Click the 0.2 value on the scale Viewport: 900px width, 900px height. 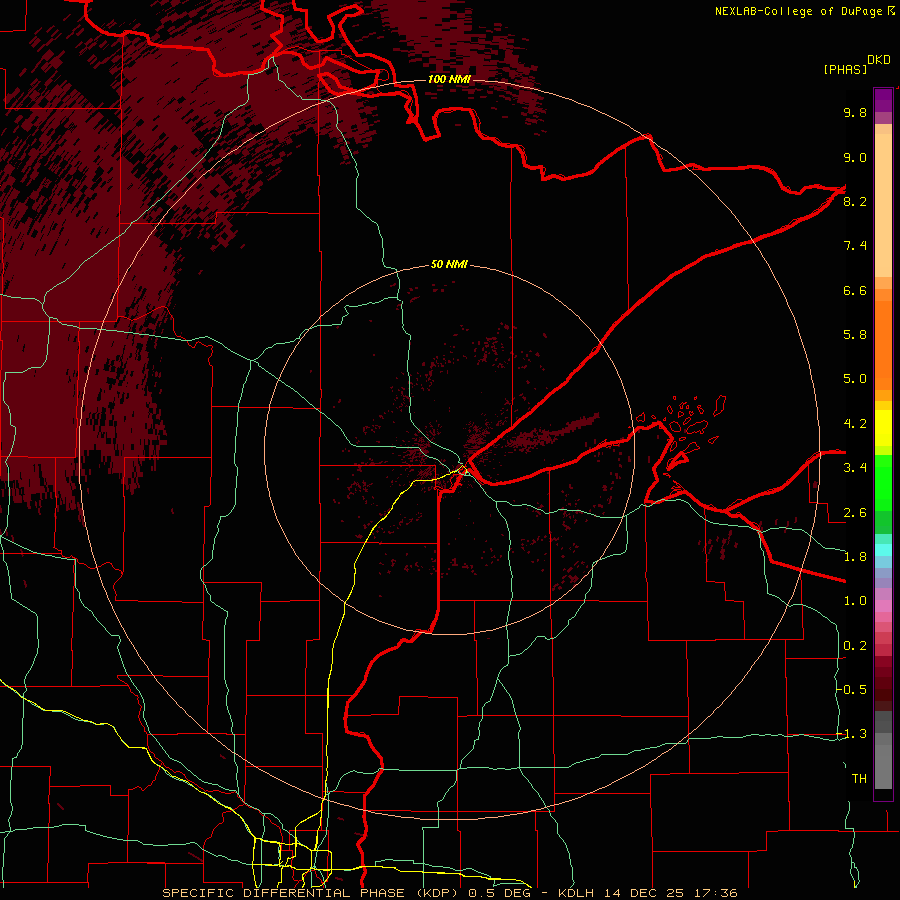pos(855,646)
